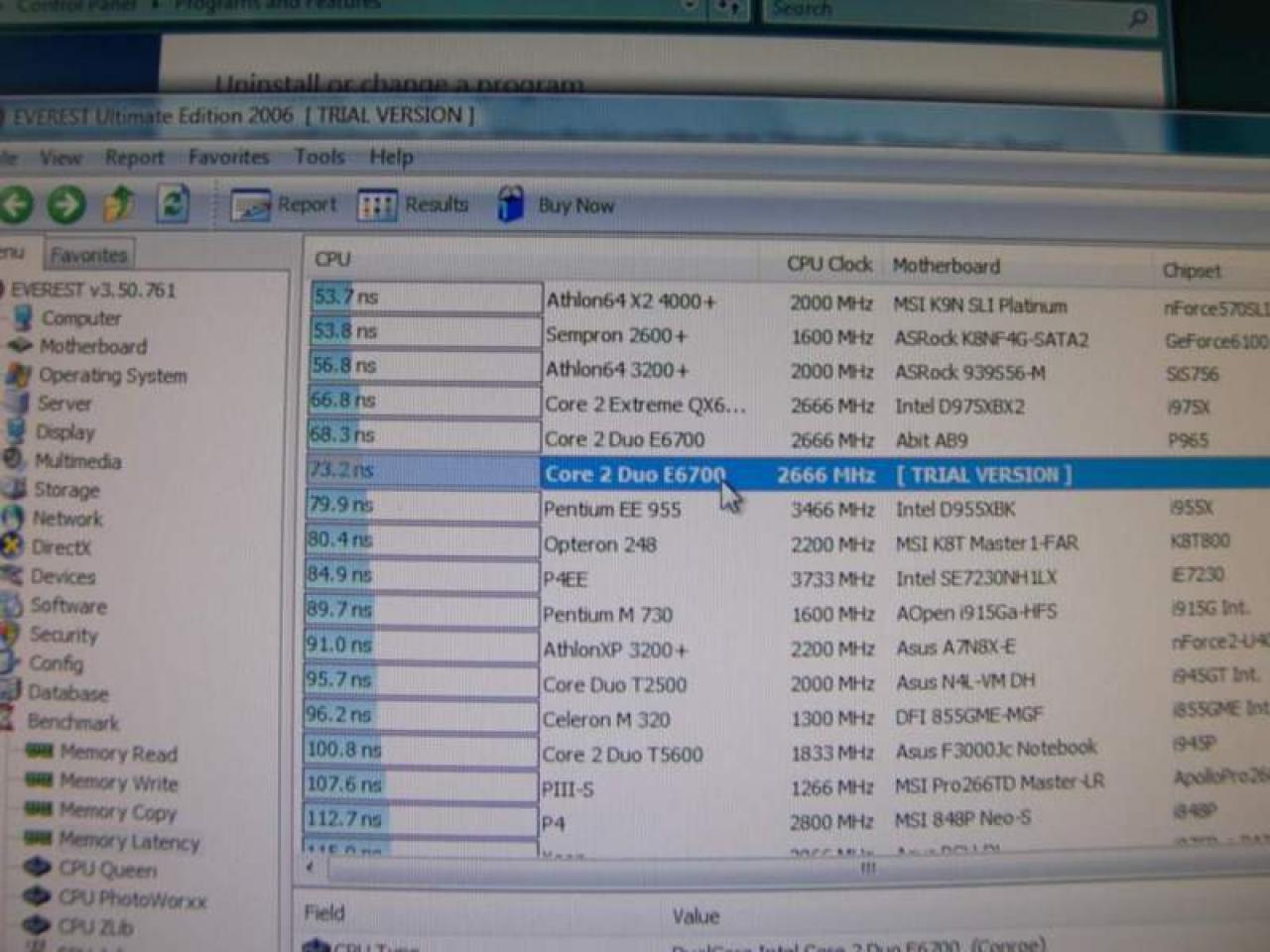Select the Computer icon in the tree
Screen dimensions: 1270x952
[x=23, y=317]
